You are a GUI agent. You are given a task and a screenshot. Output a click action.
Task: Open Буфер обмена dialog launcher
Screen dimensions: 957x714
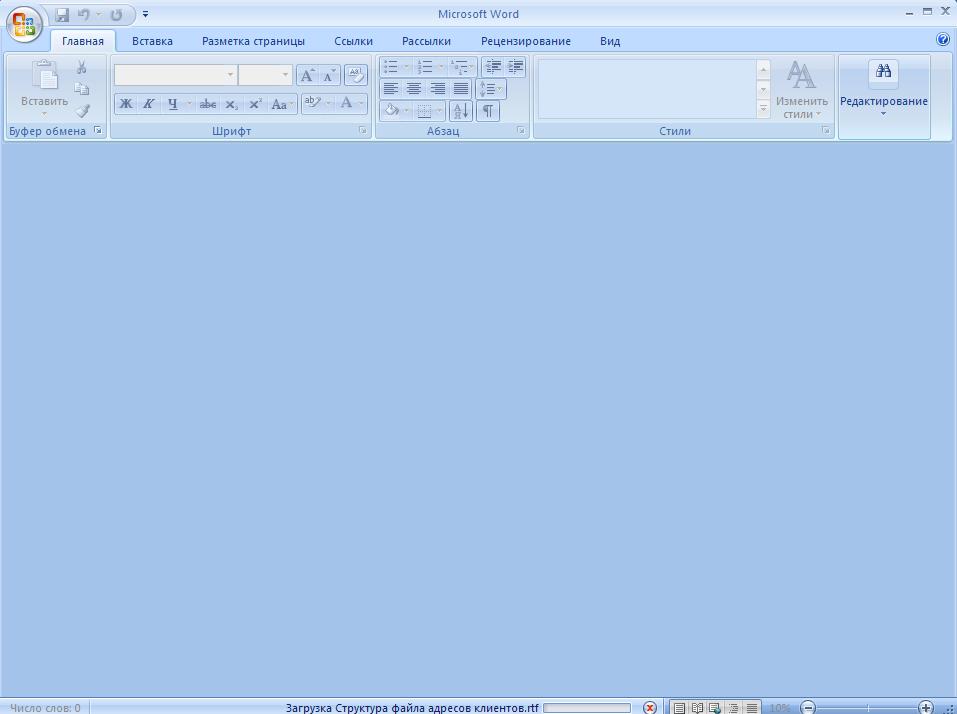[x=98, y=130]
